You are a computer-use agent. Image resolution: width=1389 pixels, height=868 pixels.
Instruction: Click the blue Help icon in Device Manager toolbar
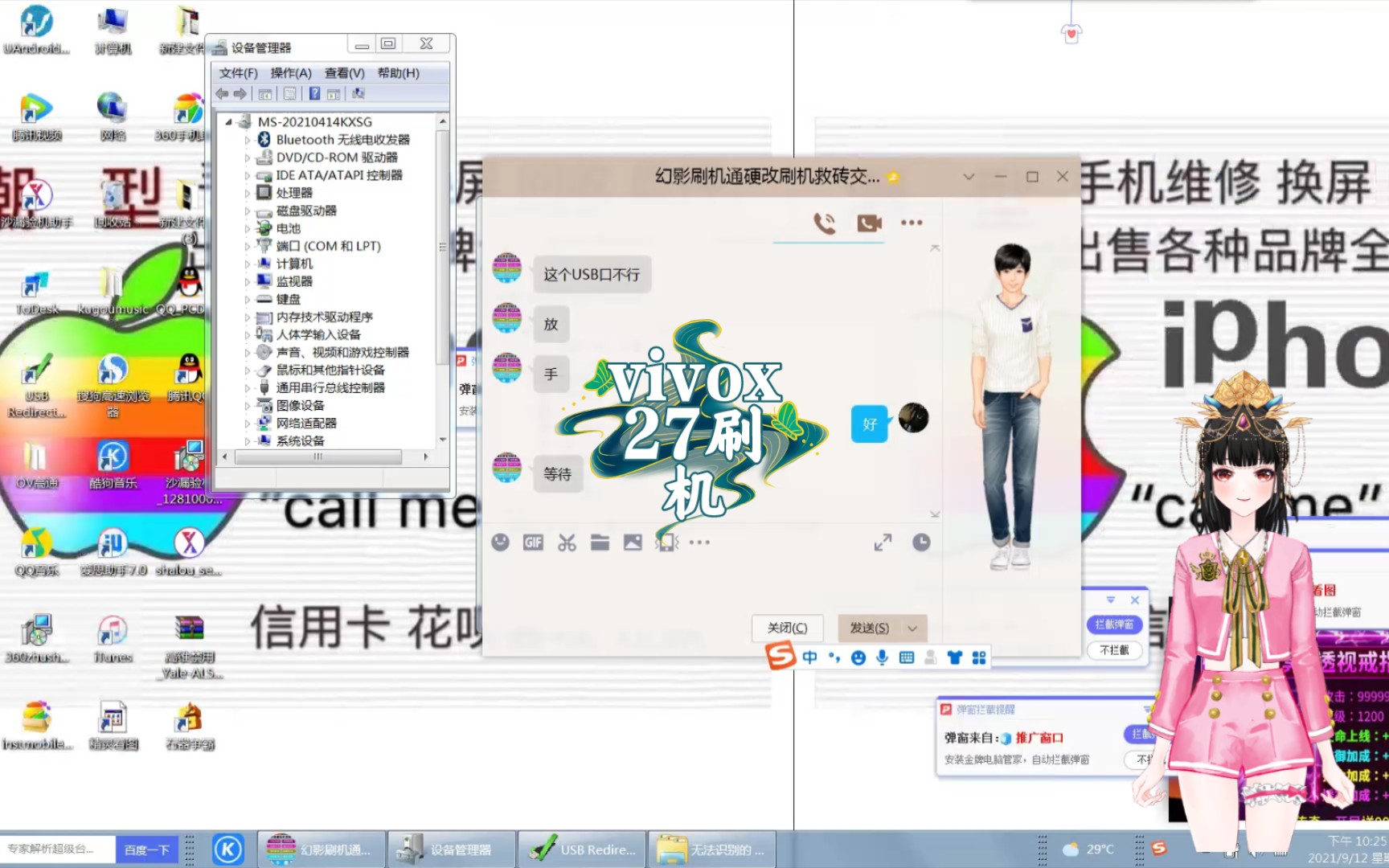314,94
